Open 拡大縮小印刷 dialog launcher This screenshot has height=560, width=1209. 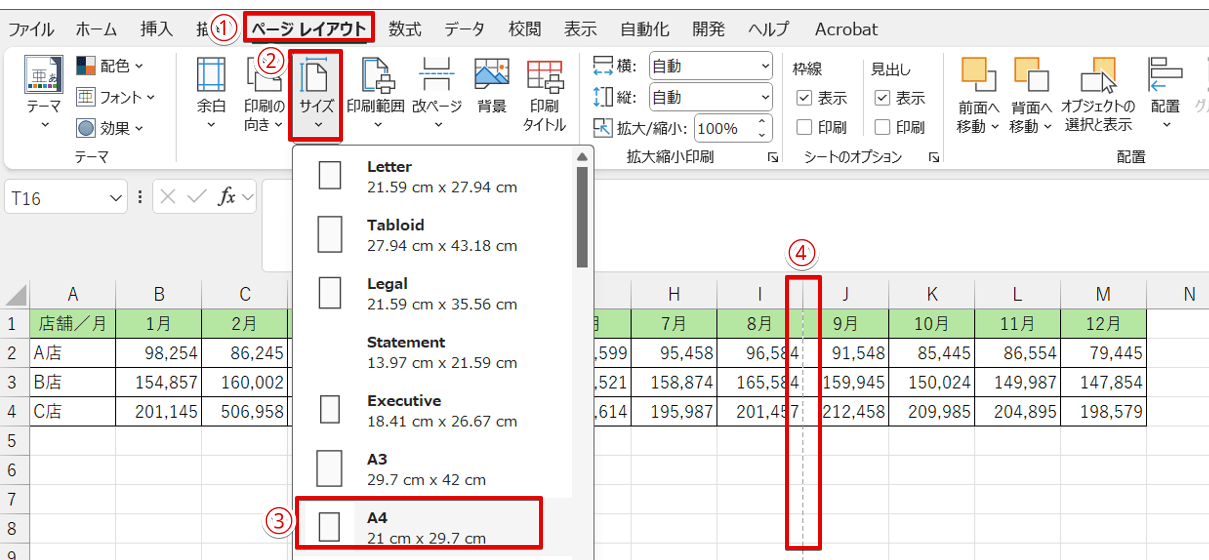point(773,158)
